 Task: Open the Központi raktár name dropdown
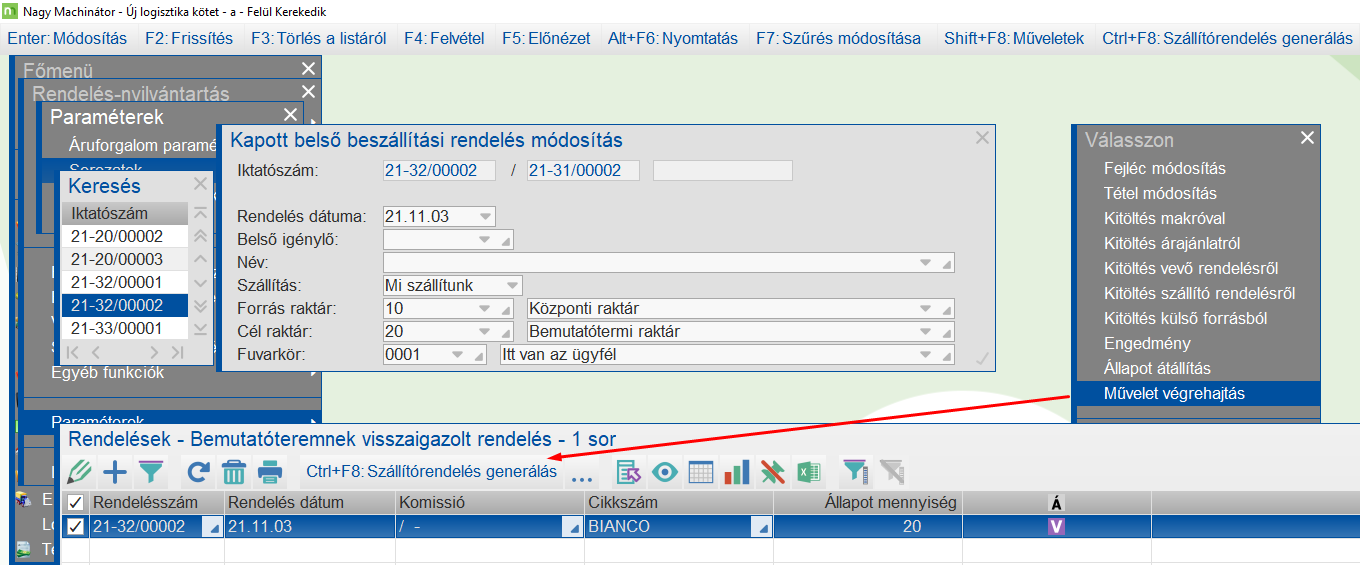(925, 308)
